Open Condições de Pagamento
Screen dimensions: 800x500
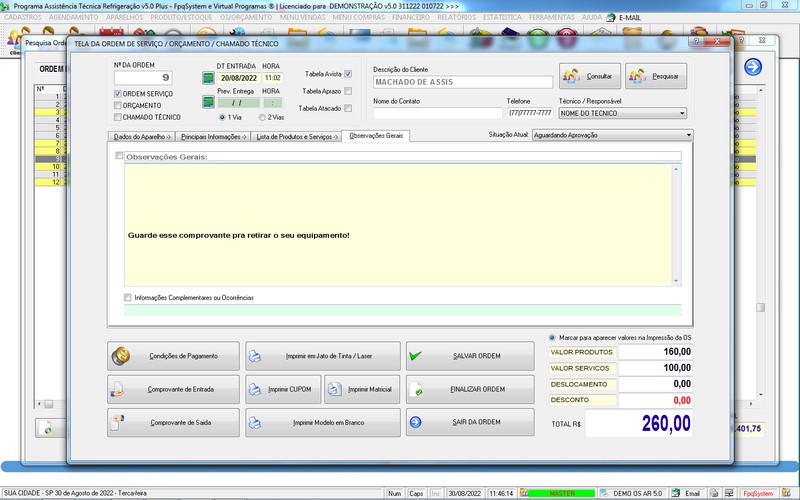click(173, 356)
